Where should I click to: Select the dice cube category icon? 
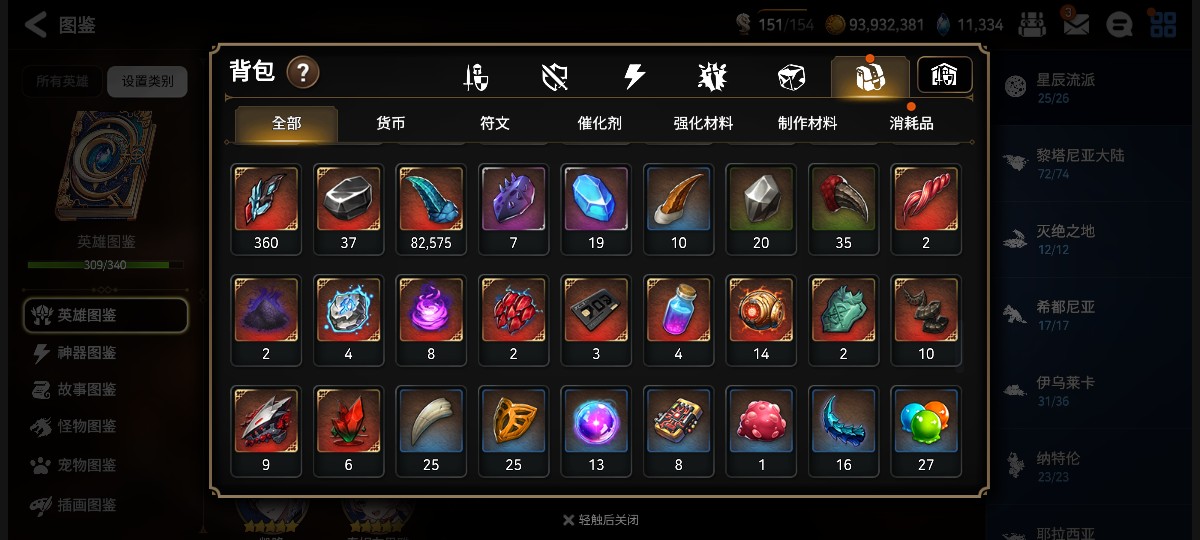click(x=791, y=77)
